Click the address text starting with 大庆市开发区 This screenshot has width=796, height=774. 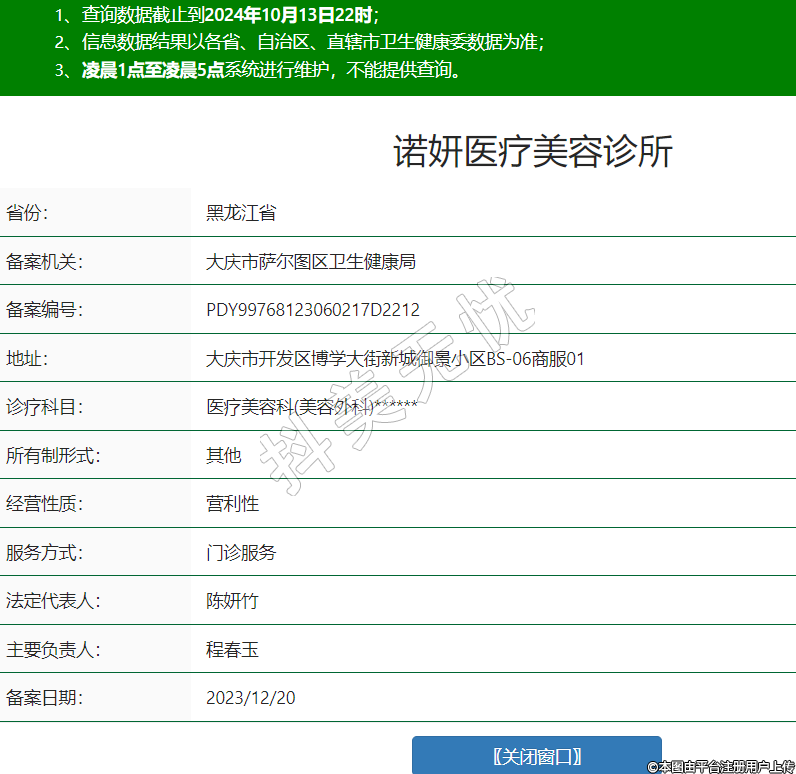tap(395, 358)
